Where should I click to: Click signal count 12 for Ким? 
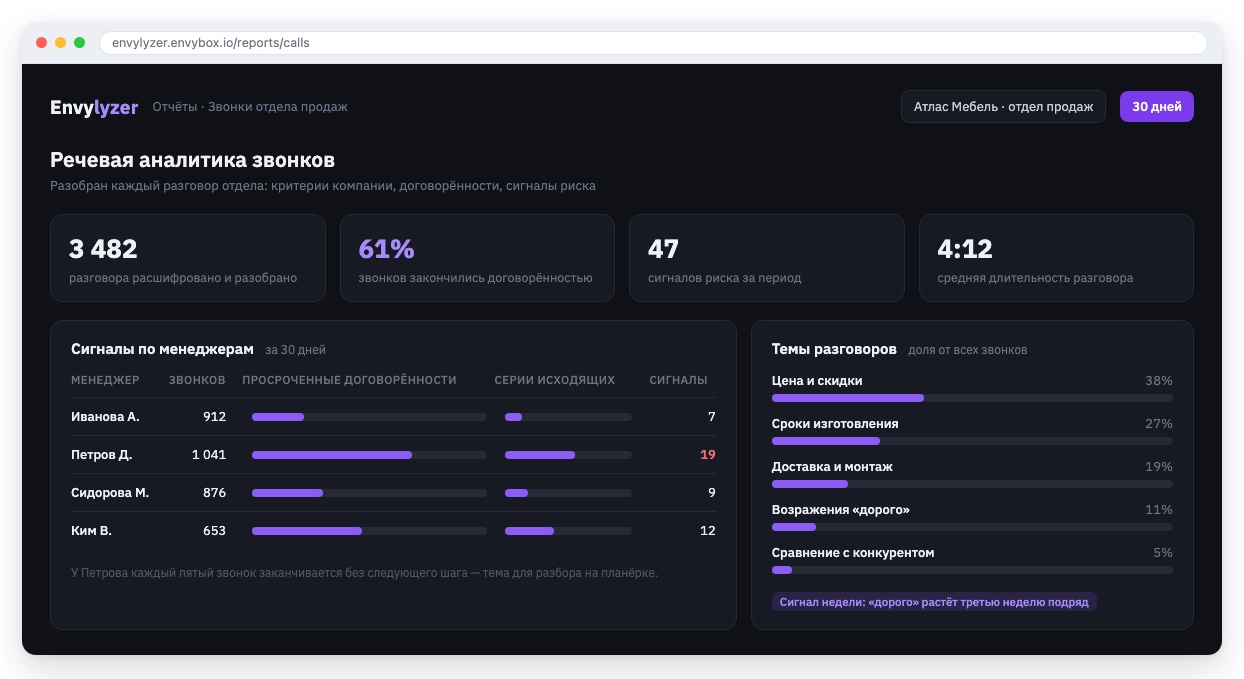coord(708,531)
